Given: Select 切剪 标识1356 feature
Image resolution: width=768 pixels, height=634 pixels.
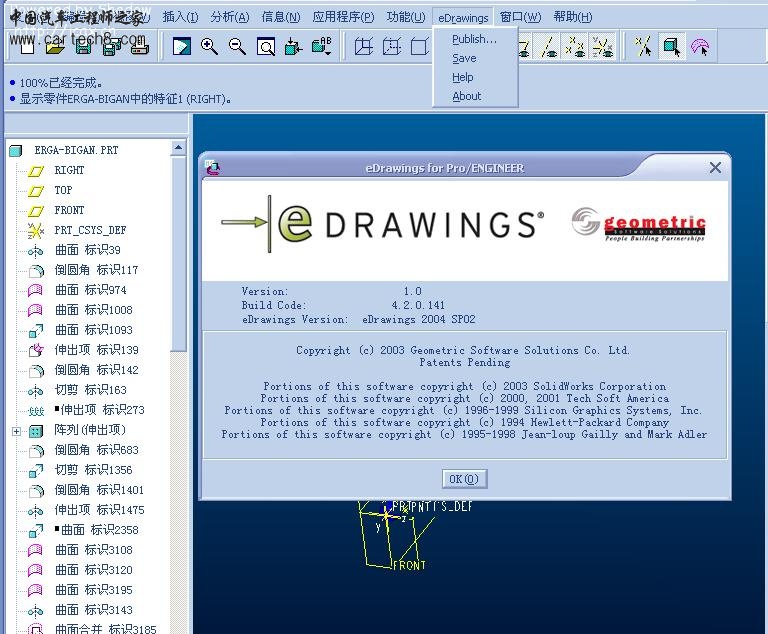Looking at the screenshot, I should [94, 470].
